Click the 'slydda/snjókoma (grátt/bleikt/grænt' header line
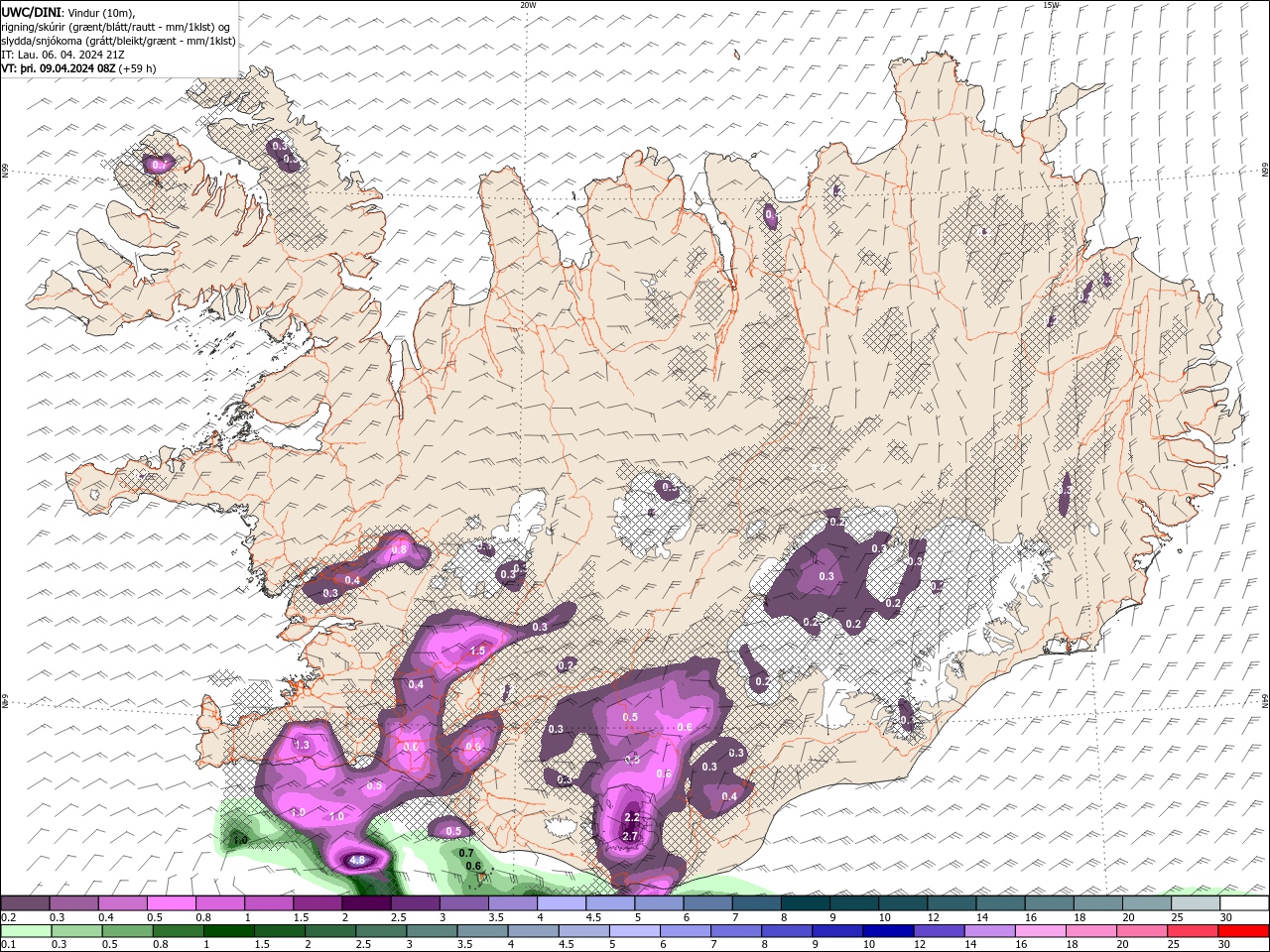The height and width of the screenshot is (952, 1270). (119, 41)
